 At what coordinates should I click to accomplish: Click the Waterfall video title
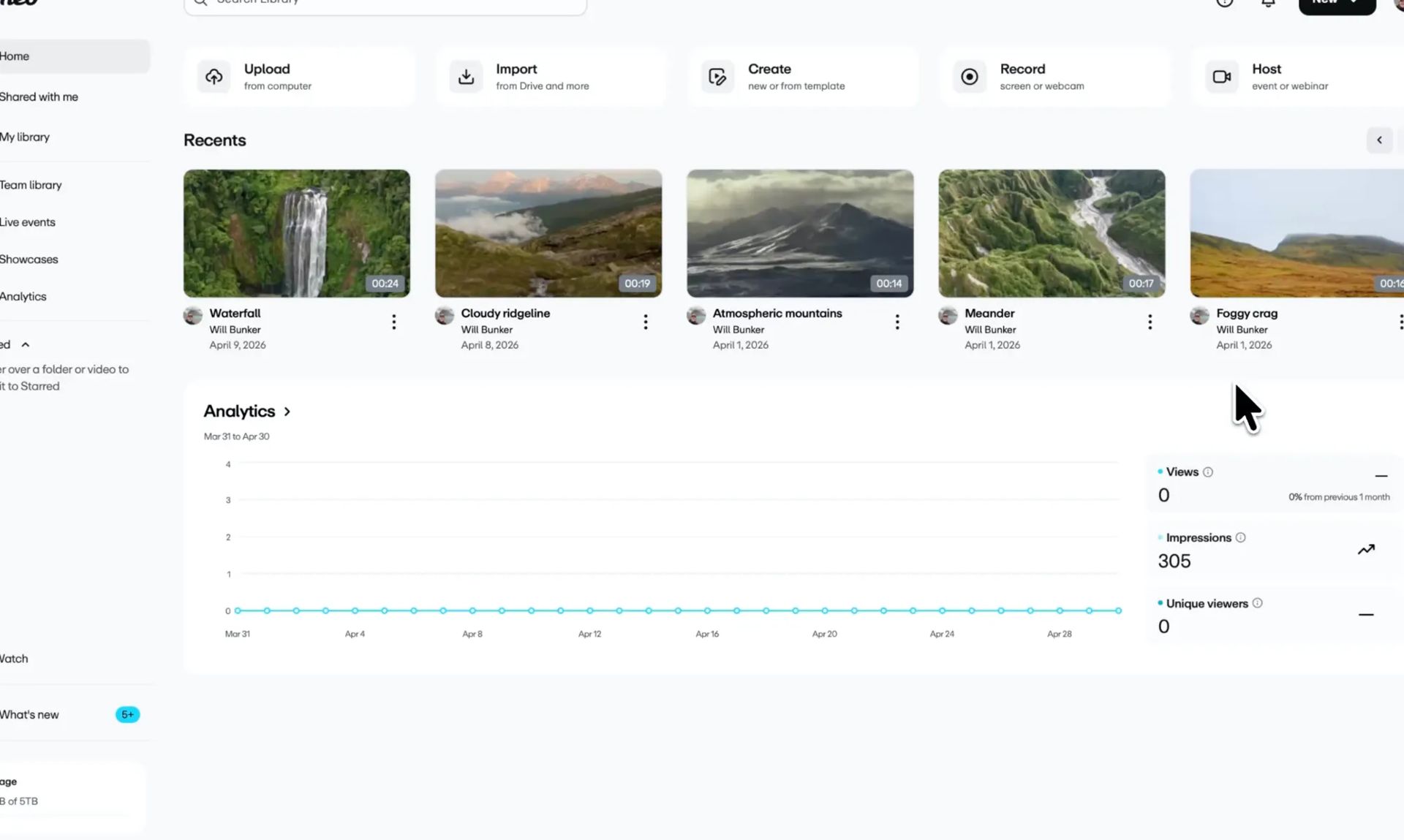coord(235,313)
